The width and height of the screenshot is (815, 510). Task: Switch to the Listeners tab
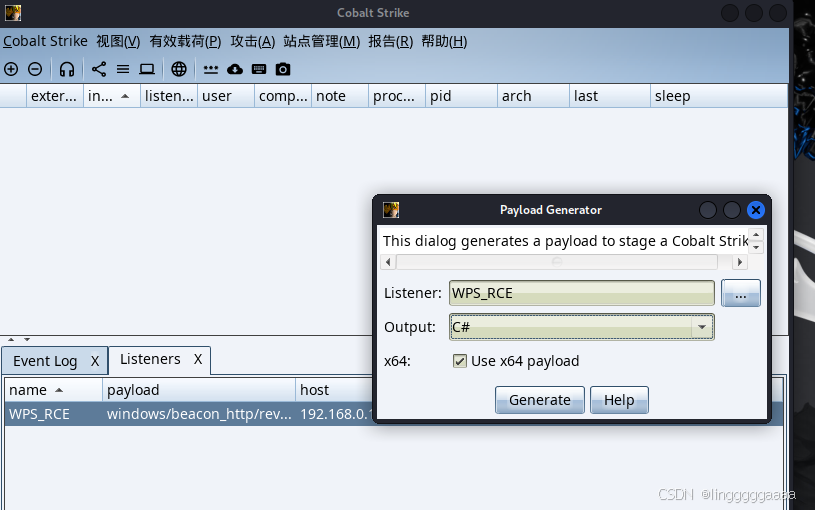tap(150, 359)
